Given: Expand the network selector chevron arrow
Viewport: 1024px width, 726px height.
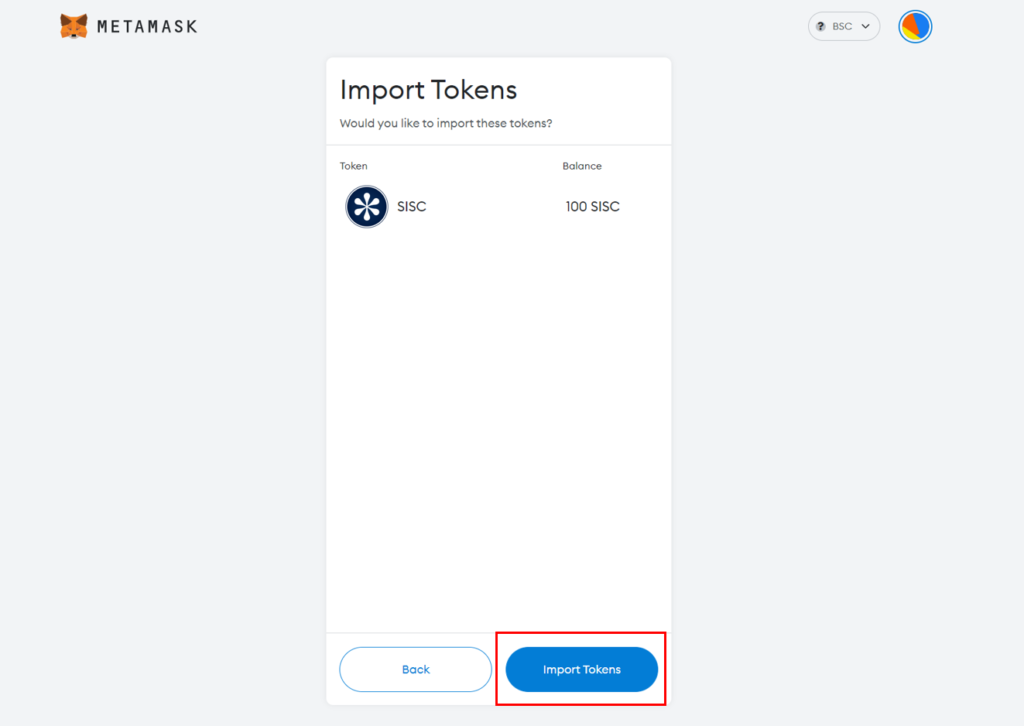Looking at the screenshot, I should (865, 26).
